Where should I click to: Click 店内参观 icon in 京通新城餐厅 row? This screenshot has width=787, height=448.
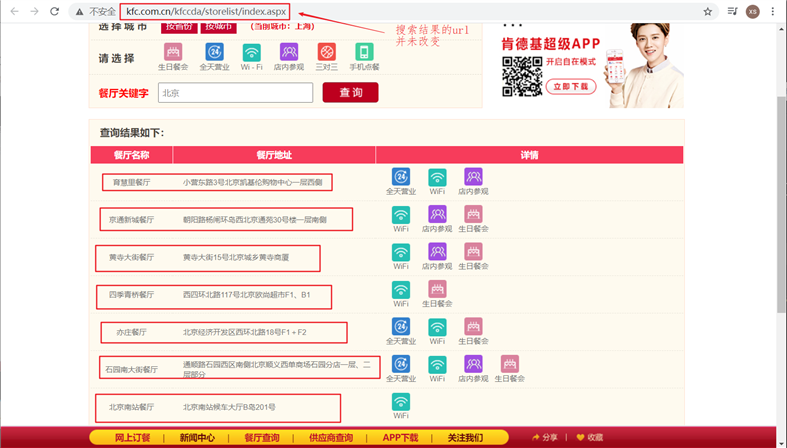pyautogui.click(x=437, y=214)
